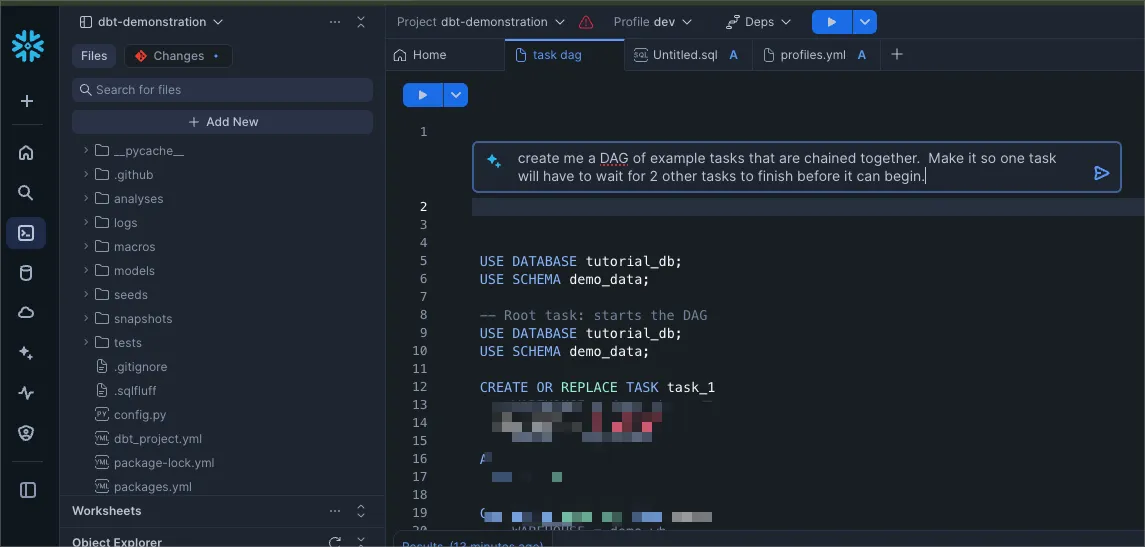Open Monitoring activity icon in sidebar

coord(26,393)
